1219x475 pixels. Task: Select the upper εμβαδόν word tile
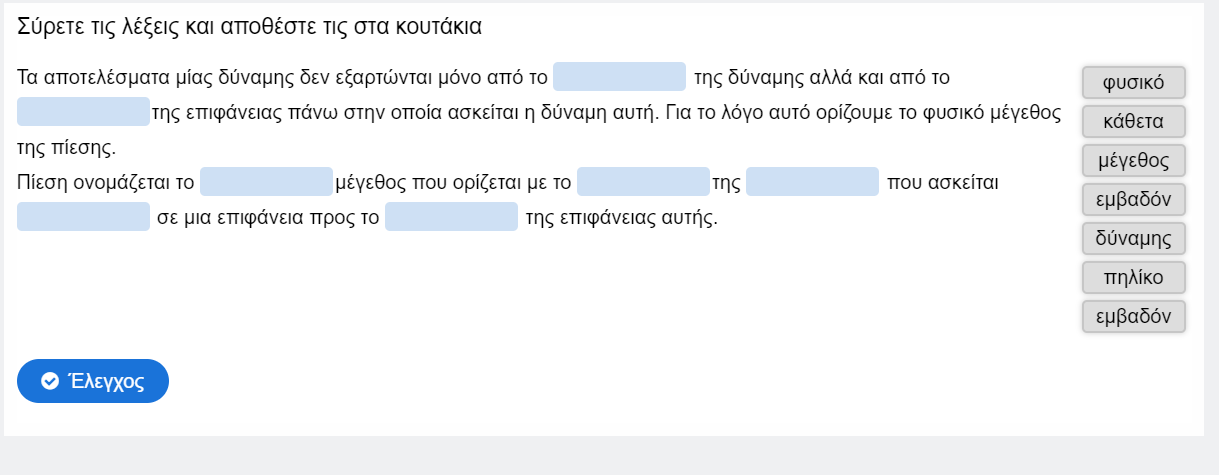pyautogui.click(x=1133, y=199)
